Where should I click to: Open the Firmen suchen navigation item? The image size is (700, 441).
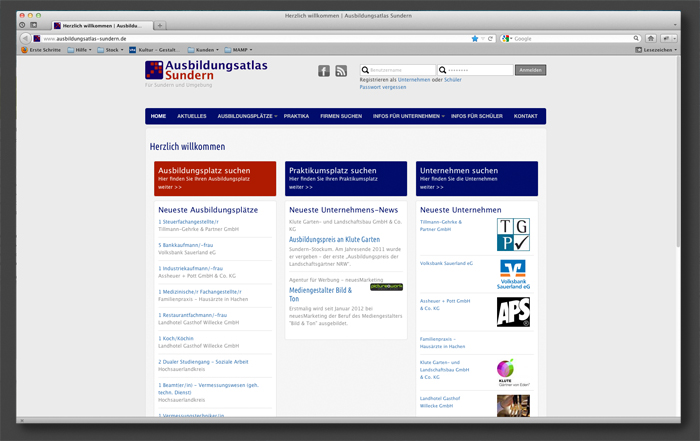(x=341, y=116)
